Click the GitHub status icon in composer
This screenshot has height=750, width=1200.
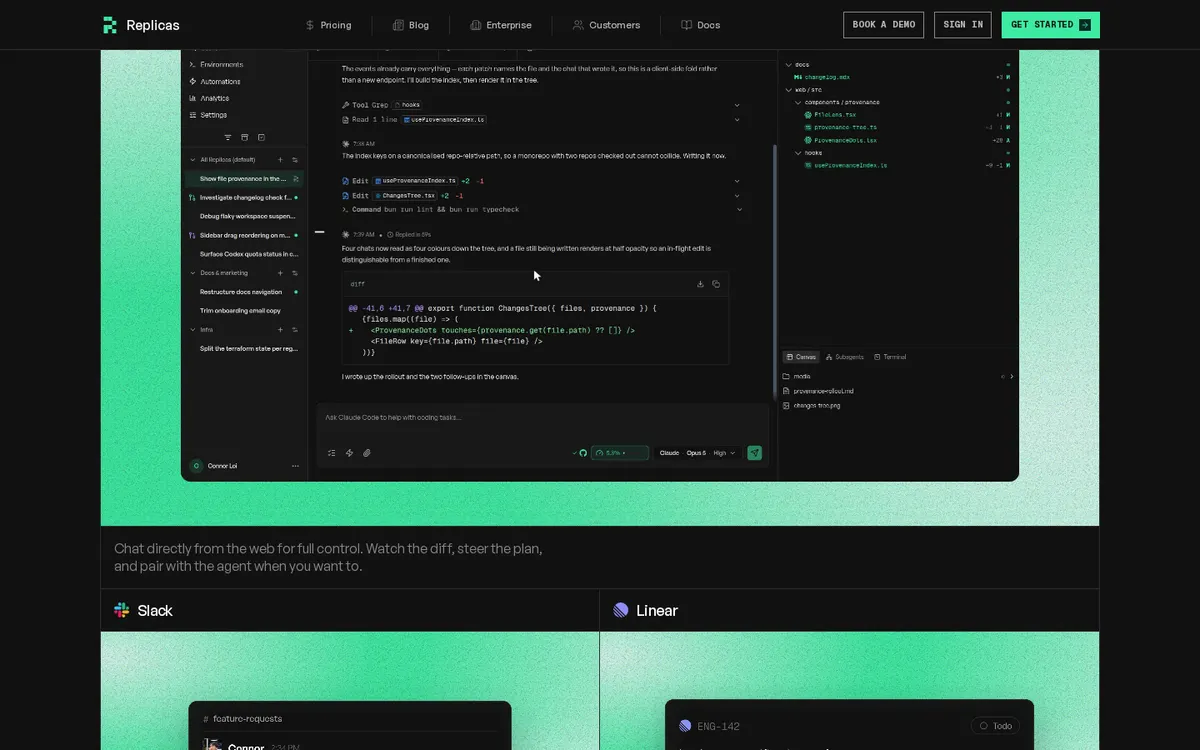tap(583, 453)
